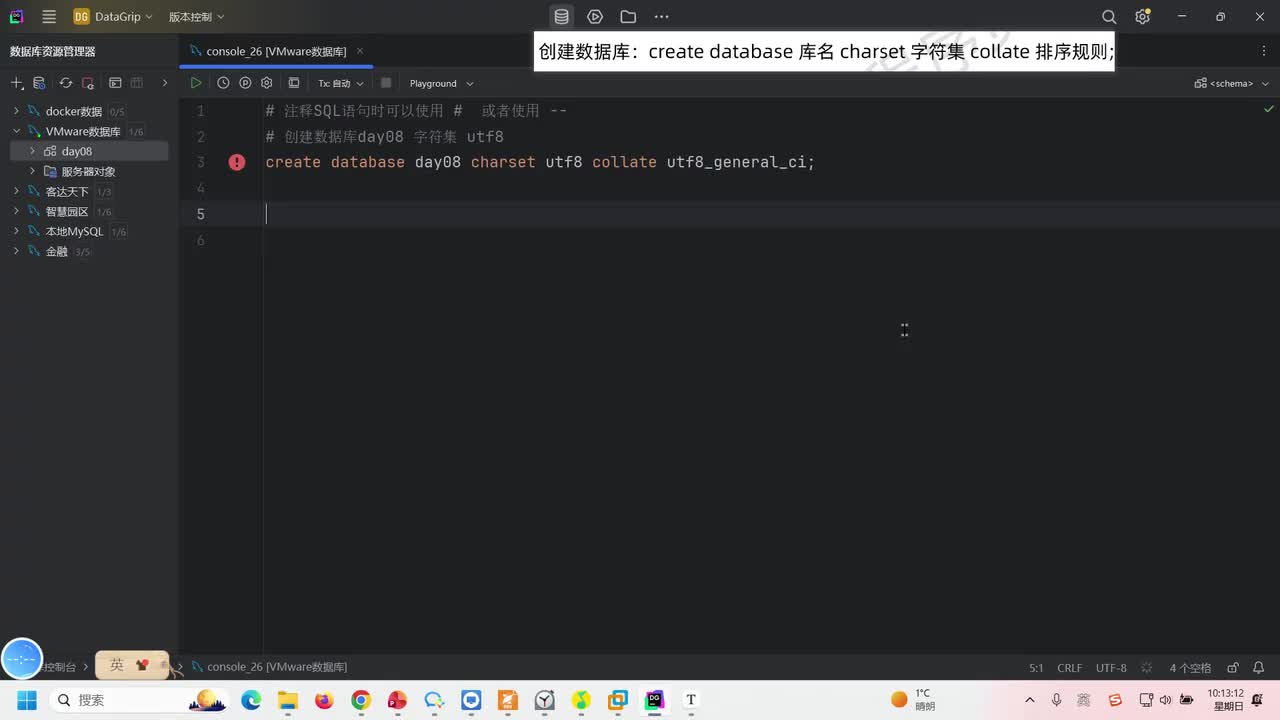Add new data source with plus icon
The height and width of the screenshot is (720, 1280).
(x=17, y=83)
